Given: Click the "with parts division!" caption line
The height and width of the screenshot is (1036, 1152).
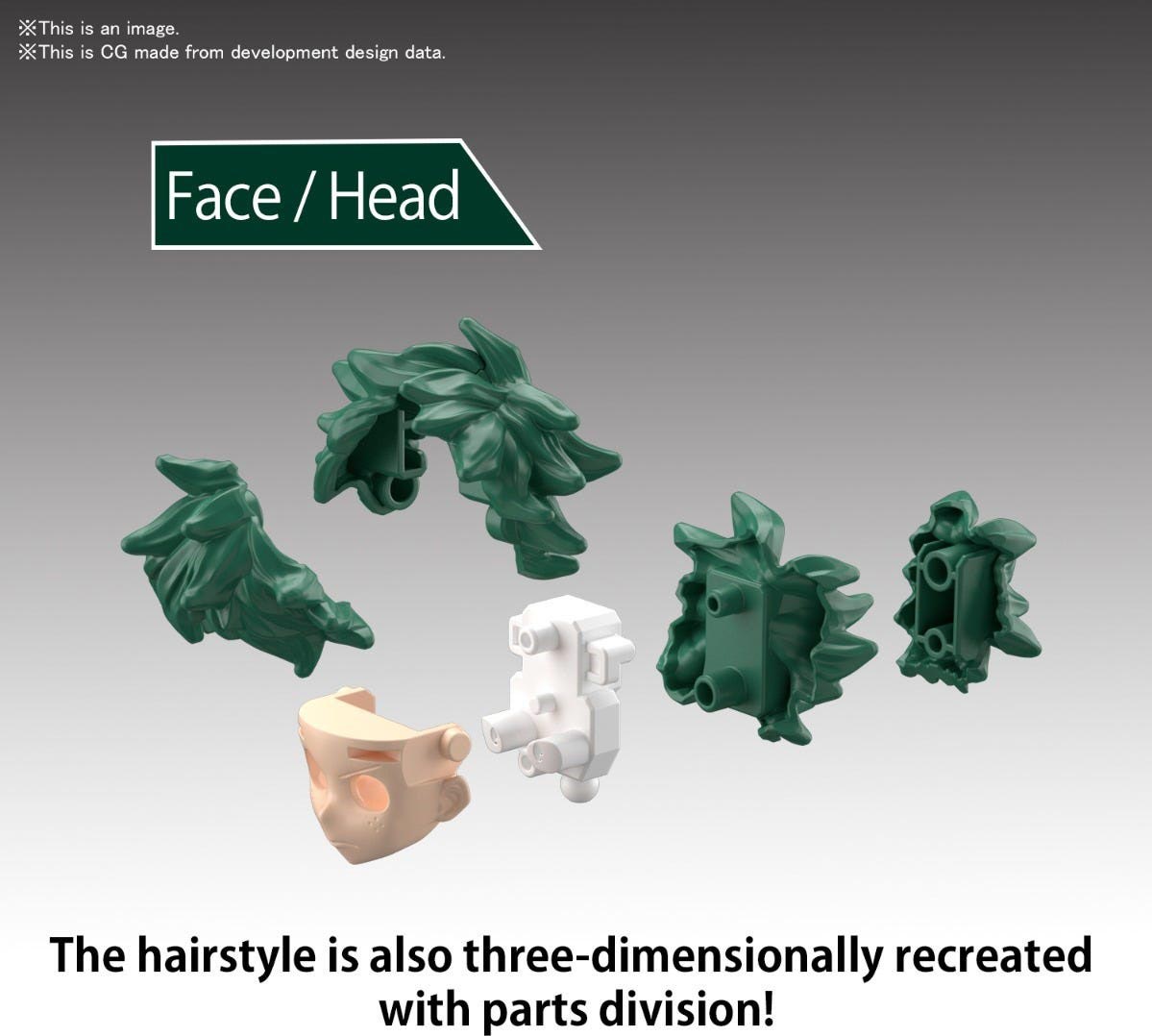Looking at the screenshot, I should pyautogui.click(x=576, y=1009).
